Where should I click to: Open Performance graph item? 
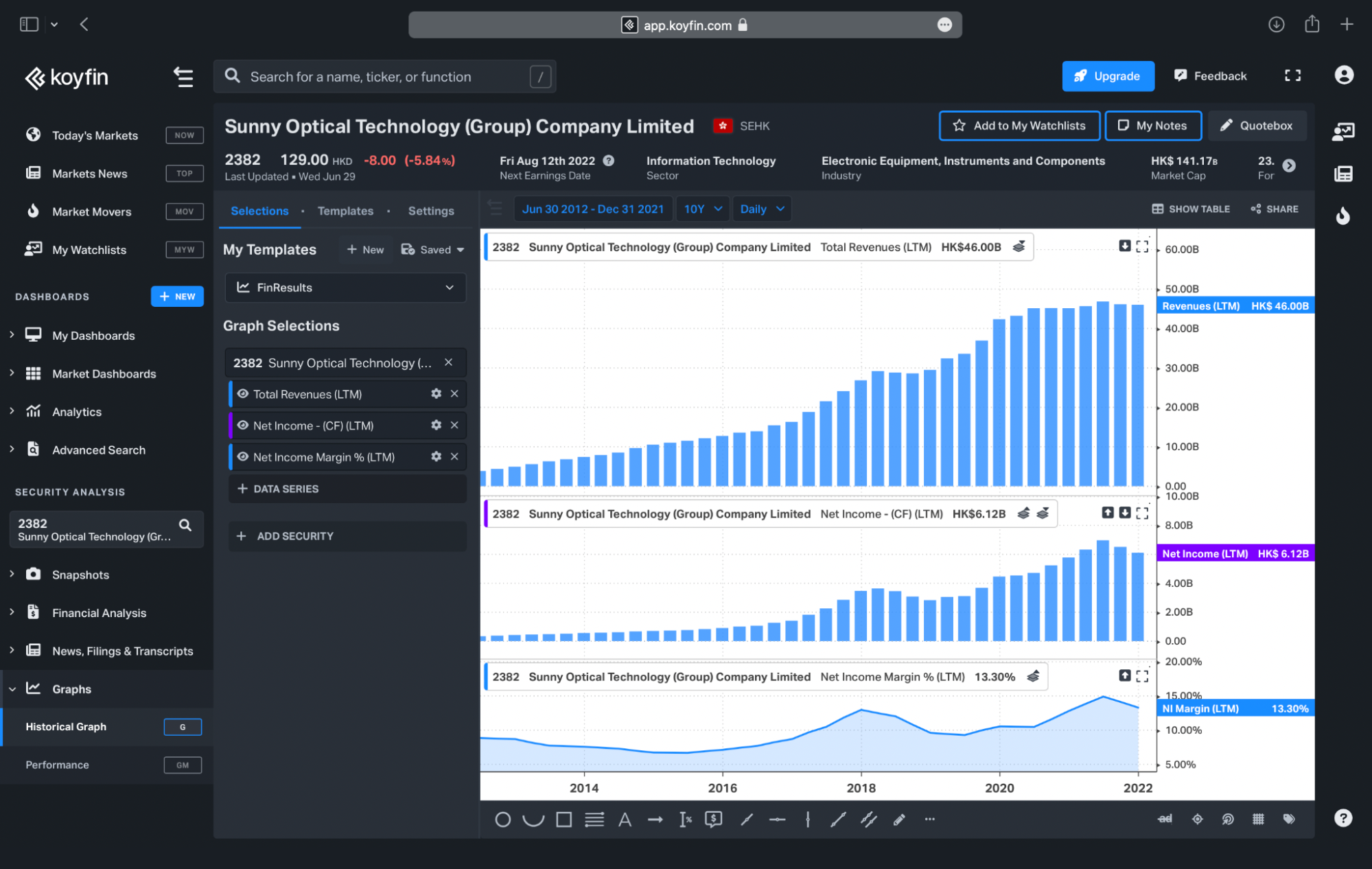57,765
